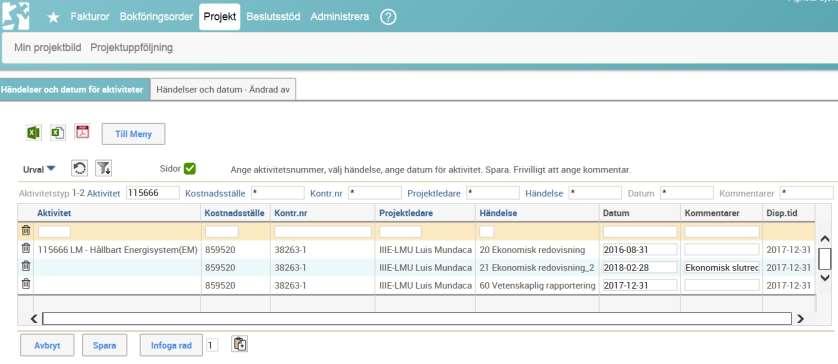Sort by the Projektledare column header

(406, 213)
